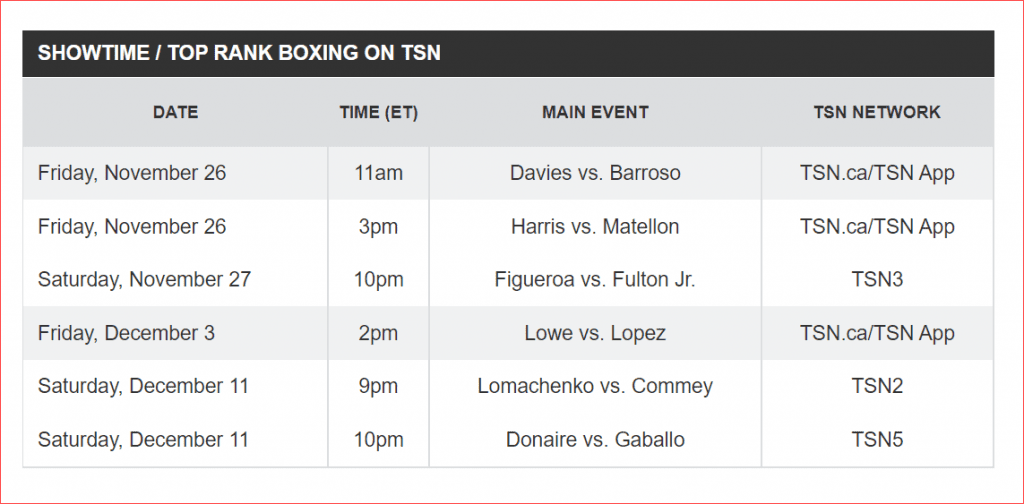Click the TSN3 network cell
This screenshot has height=504, width=1024.
coord(877,279)
